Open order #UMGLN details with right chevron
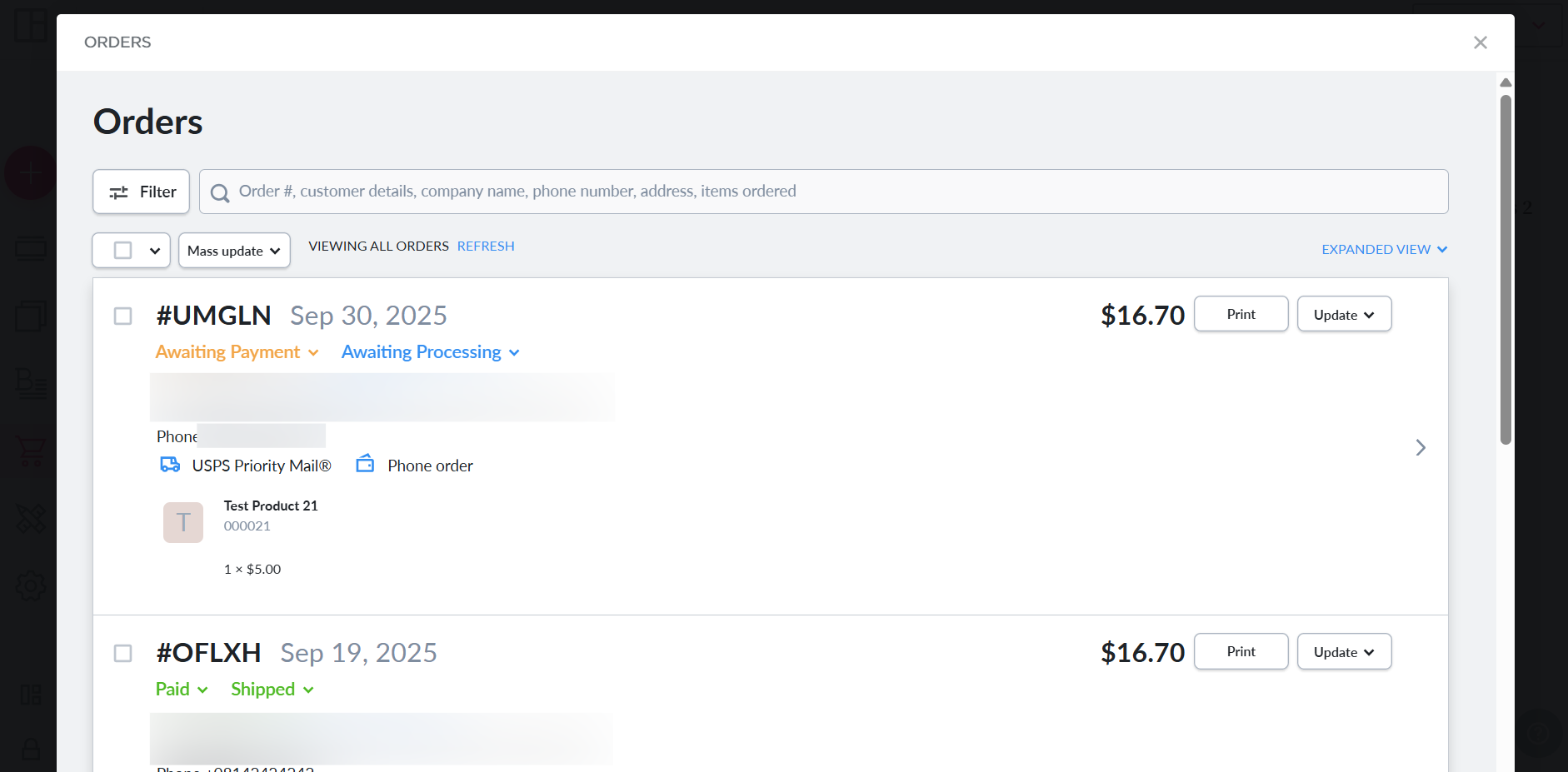 [x=1421, y=448]
